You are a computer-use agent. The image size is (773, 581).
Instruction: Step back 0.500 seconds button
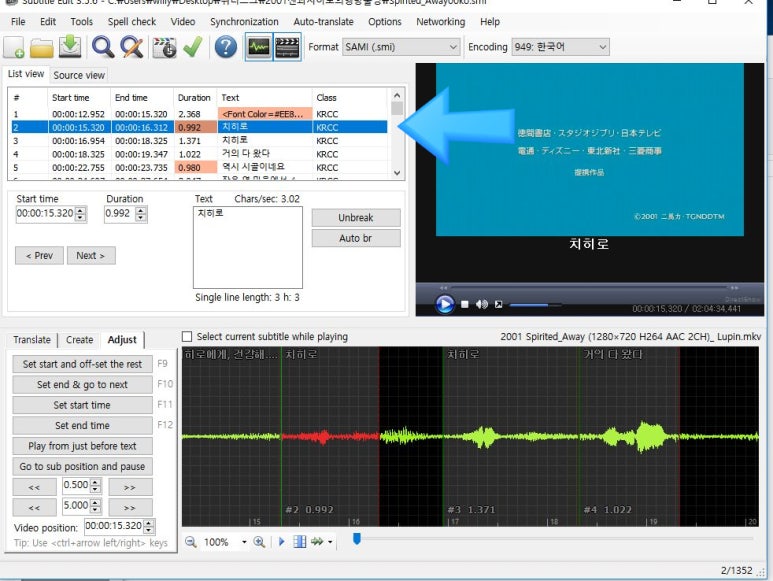pos(35,487)
